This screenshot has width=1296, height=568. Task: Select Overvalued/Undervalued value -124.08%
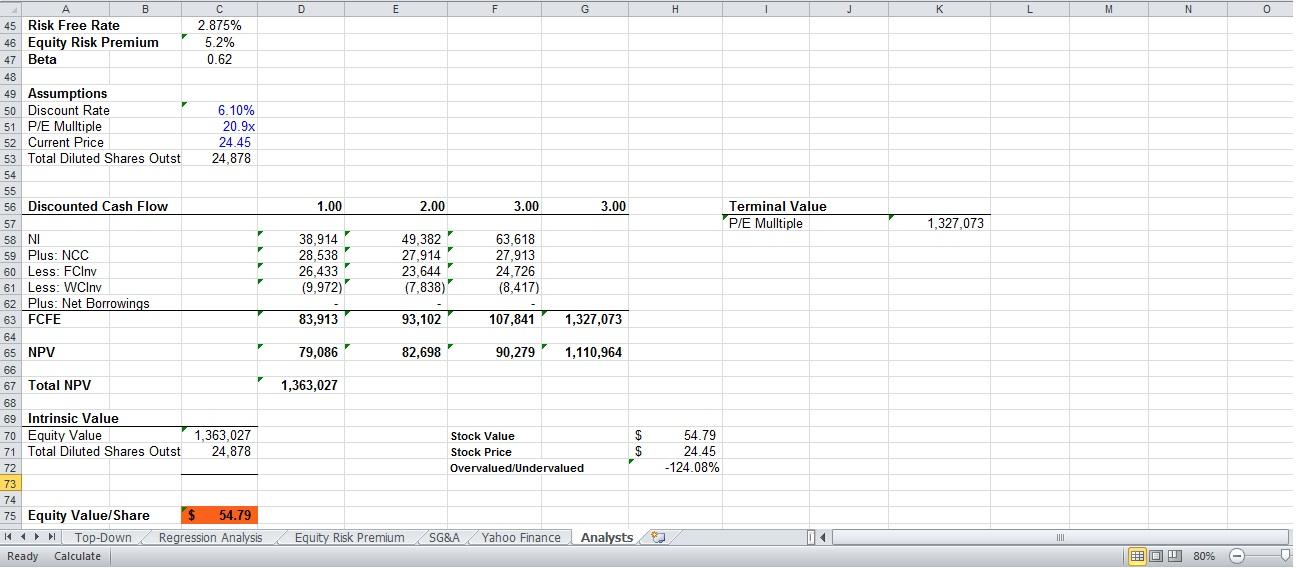(675, 467)
